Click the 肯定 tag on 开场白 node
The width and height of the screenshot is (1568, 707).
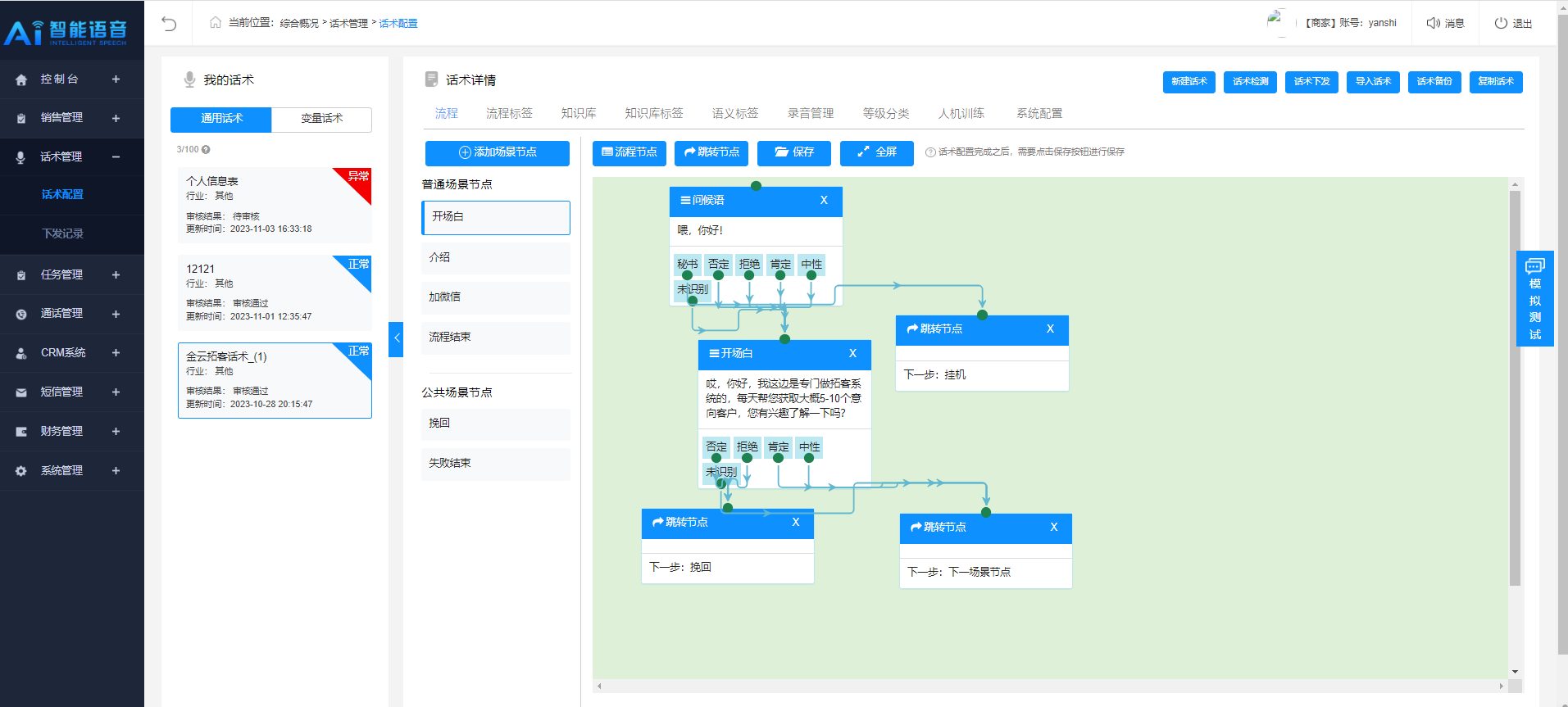pos(778,447)
